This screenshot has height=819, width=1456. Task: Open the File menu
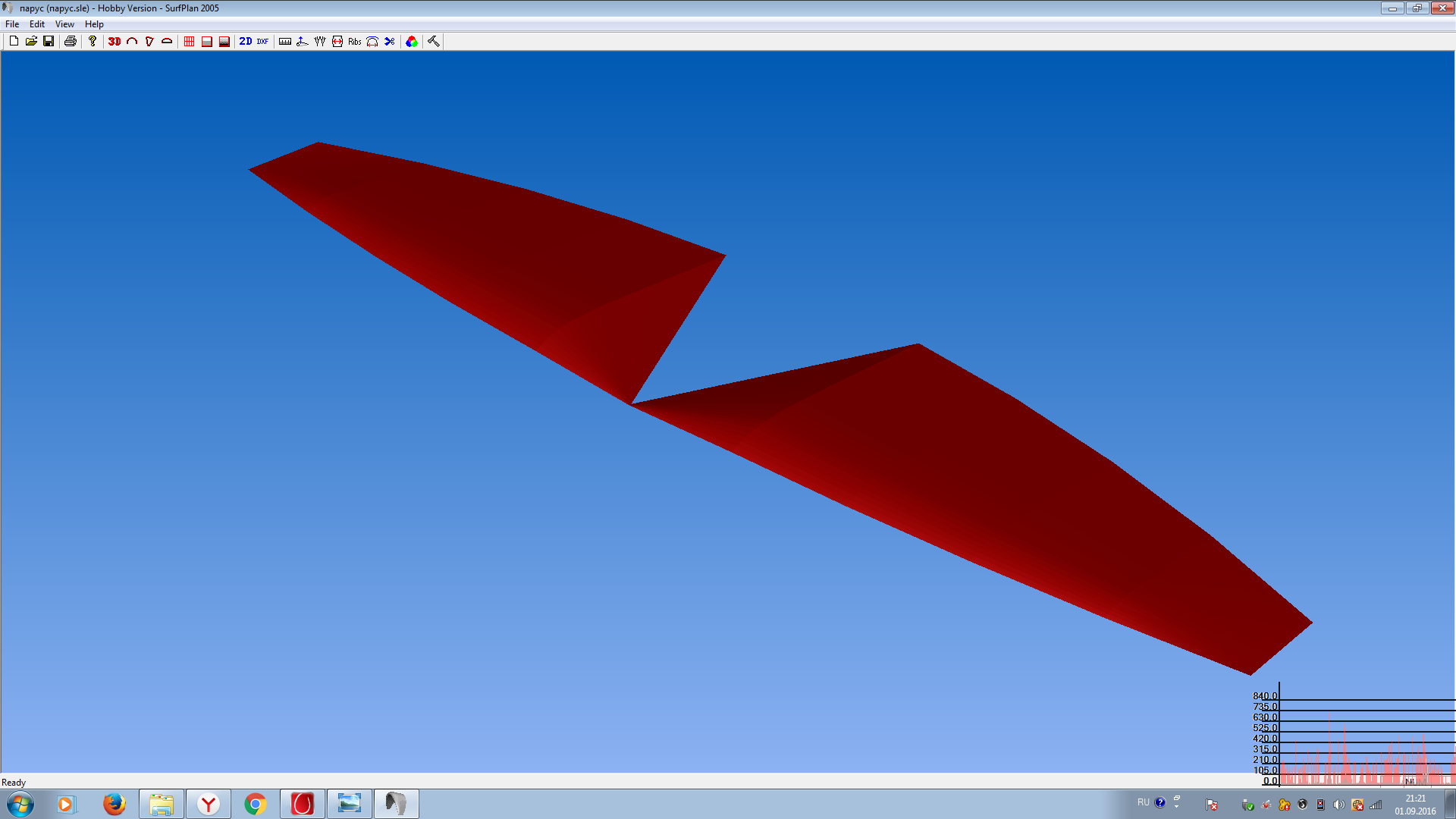(12, 24)
